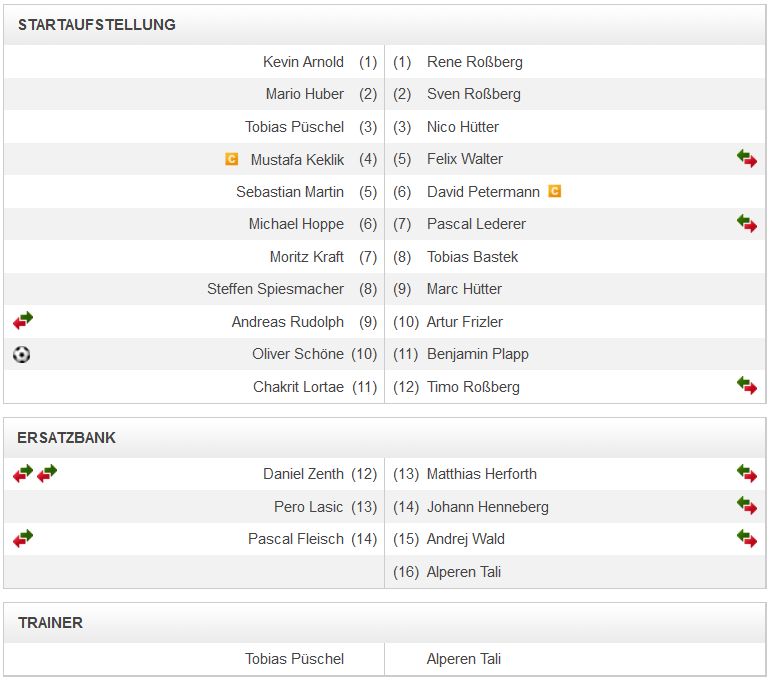This screenshot has width=771, height=681.
Task: Click the goal ball icon for Oliver Schöne
Action: 22,354
